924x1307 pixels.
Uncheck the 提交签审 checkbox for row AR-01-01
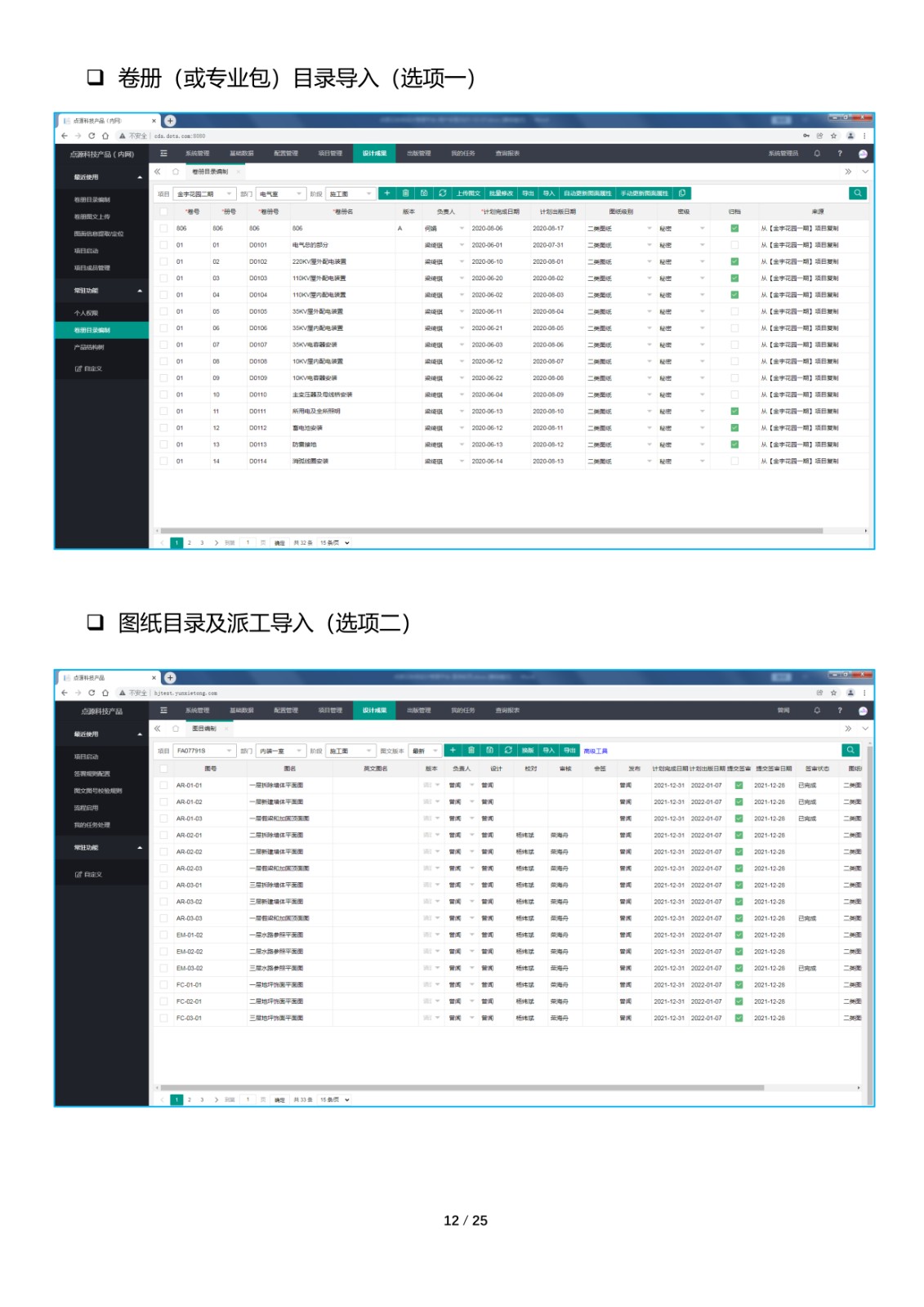[x=739, y=786]
